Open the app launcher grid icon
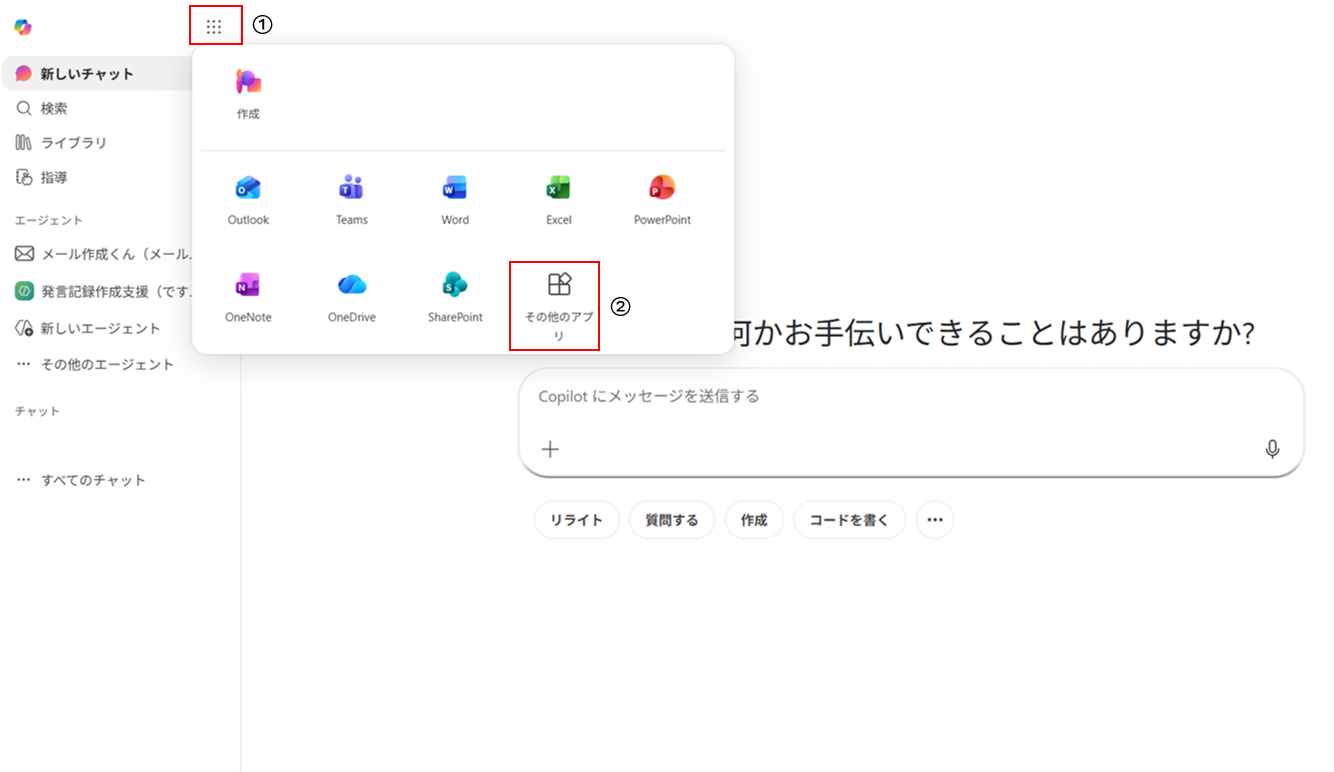 (214, 27)
